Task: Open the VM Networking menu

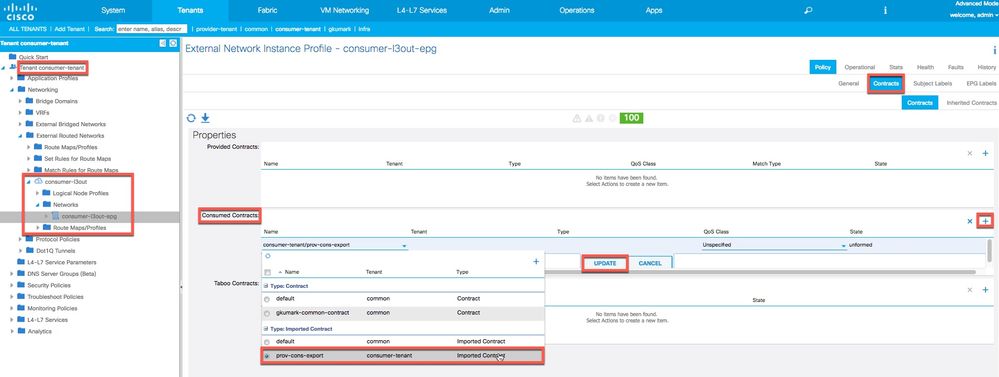Action: pos(345,10)
